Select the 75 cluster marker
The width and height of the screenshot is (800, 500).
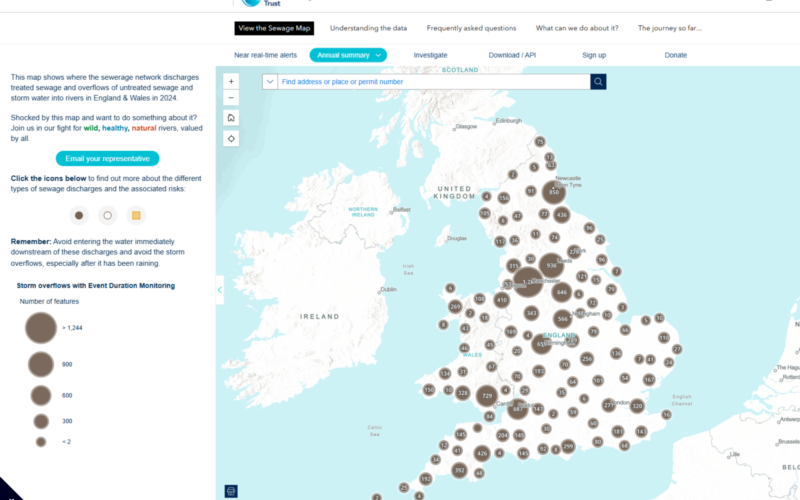[540, 141]
